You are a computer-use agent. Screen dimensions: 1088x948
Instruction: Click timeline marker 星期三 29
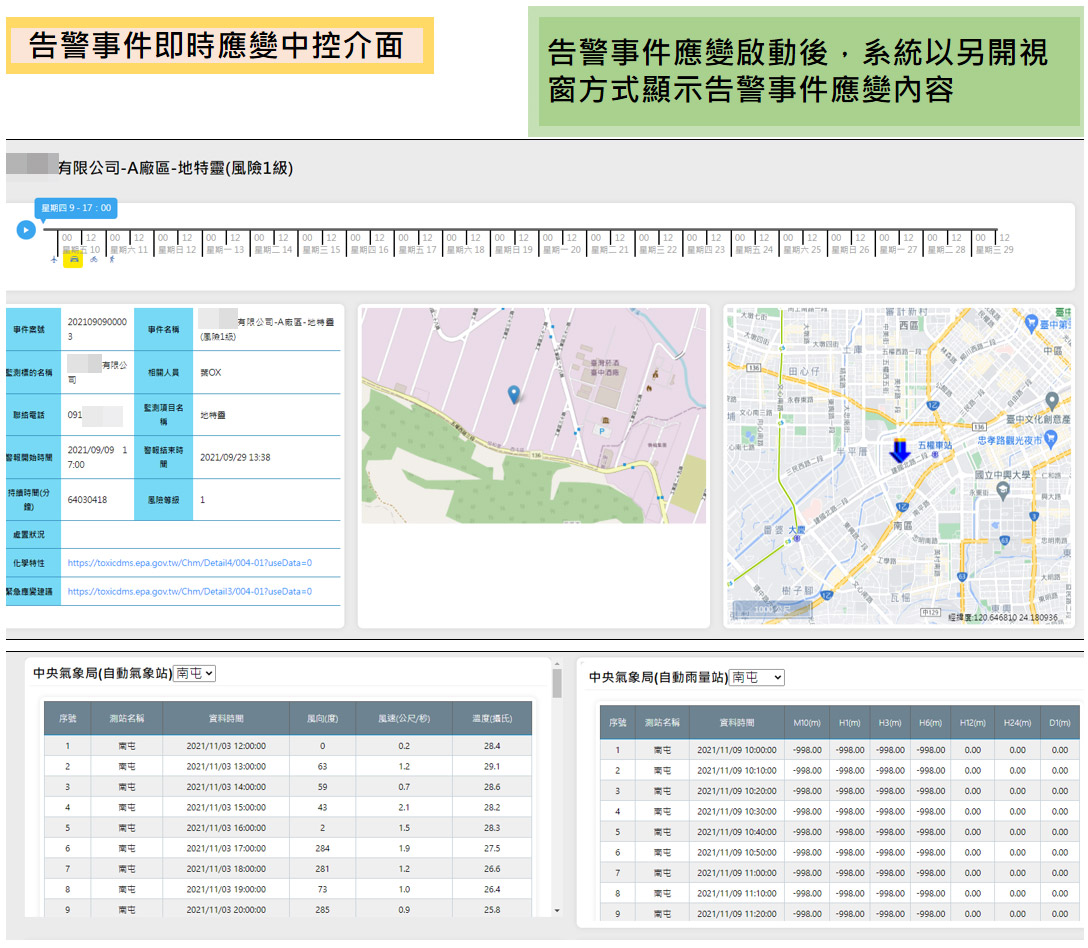pyautogui.click(x=994, y=250)
